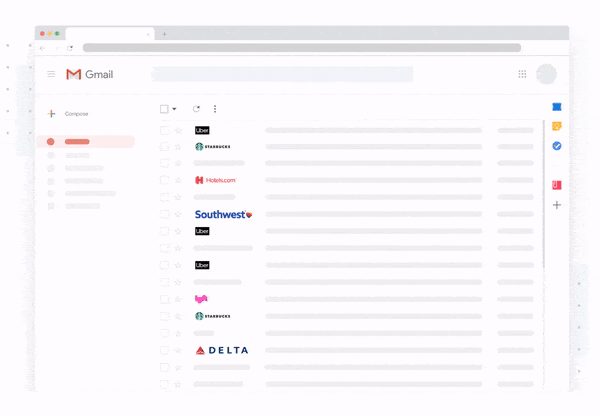Open a new browser tab with plus
This screenshot has width=600, height=416.
[164, 34]
